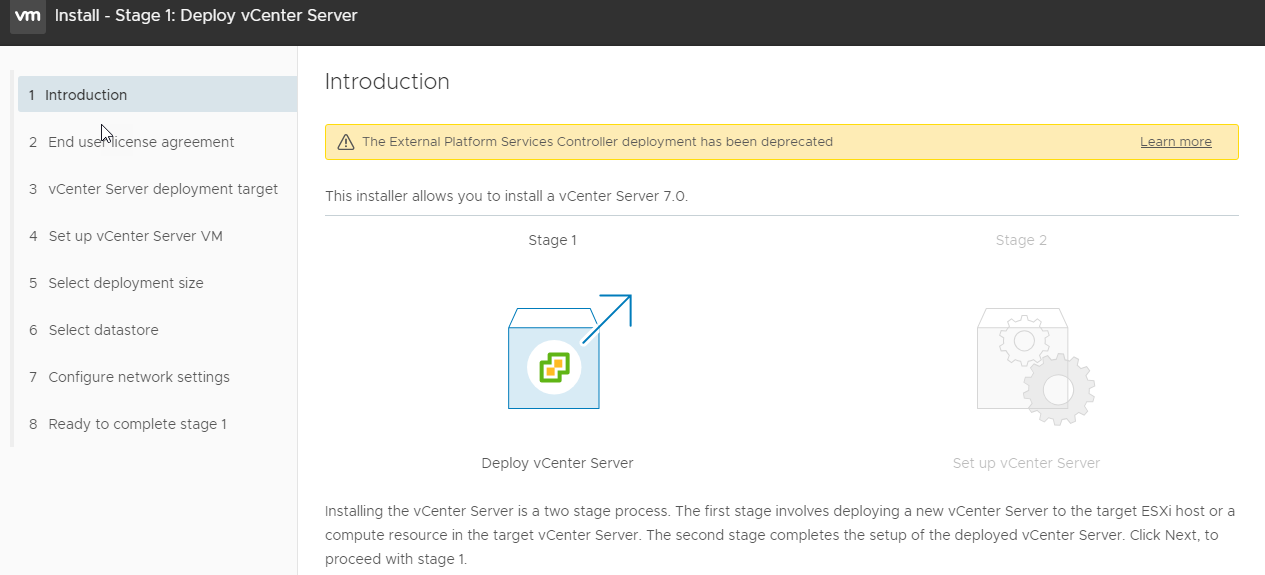1265x575 pixels.
Task: Click the Set up vCenter Server gears icon
Action: click(1032, 363)
